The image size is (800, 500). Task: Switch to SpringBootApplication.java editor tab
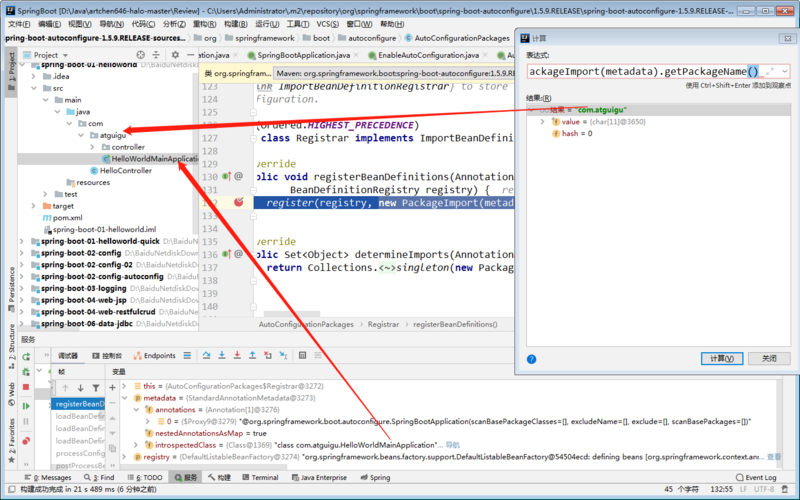303,55
